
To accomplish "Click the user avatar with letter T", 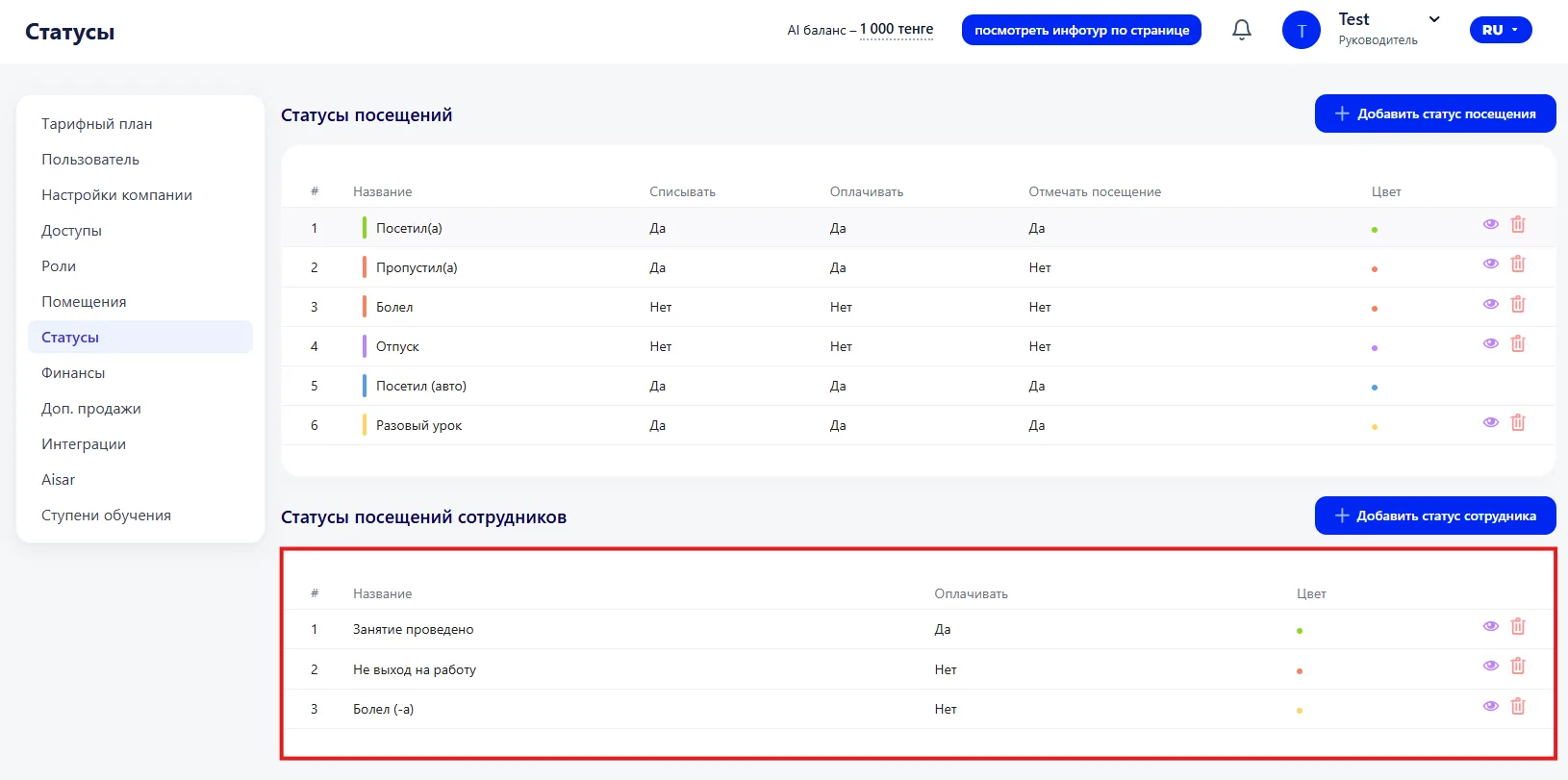I will click(x=1302, y=31).
